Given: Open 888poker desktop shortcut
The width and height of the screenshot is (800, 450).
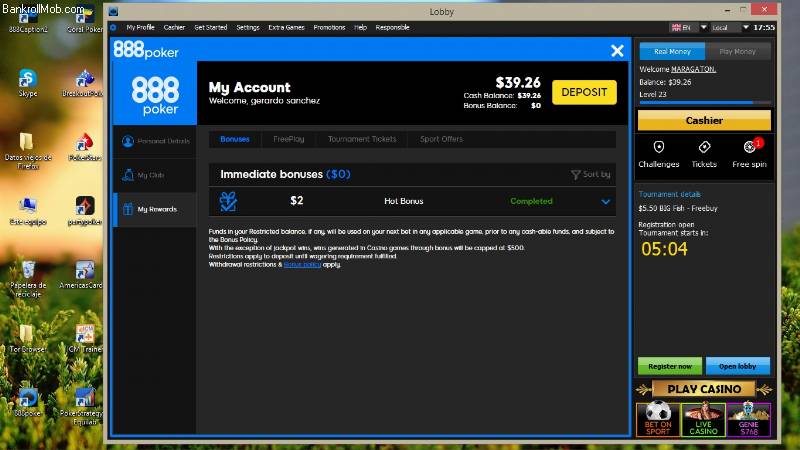Looking at the screenshot, I should click(x=28, y=403).
